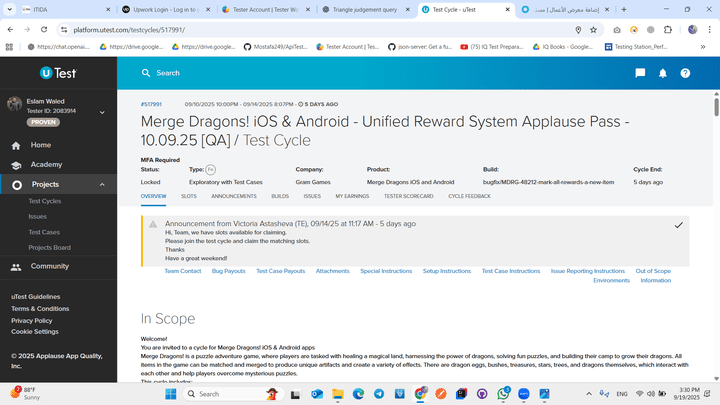
Task: Open the Windows Start menu
Action: [171, 394]
